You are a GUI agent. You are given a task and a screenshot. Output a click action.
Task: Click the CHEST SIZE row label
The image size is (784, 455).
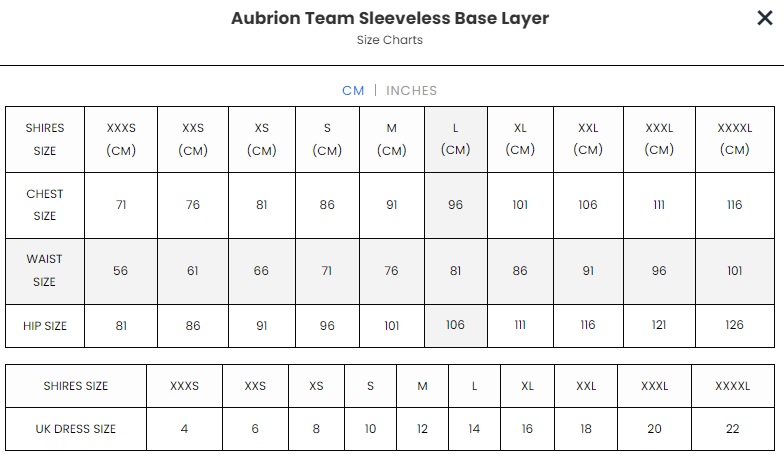pos(45,205)
